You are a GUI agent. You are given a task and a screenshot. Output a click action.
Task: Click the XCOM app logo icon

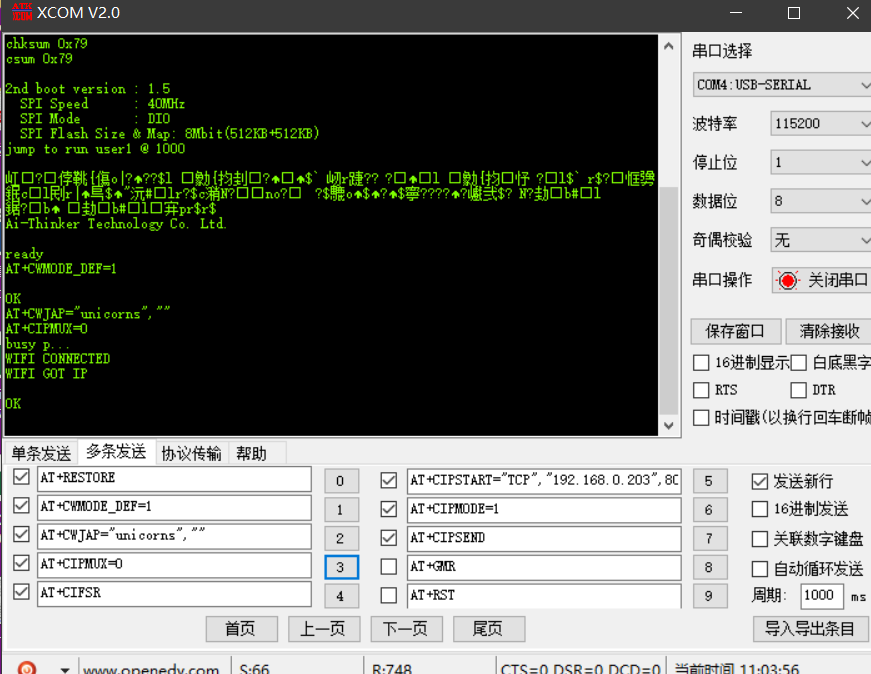(x=22, y=12)
